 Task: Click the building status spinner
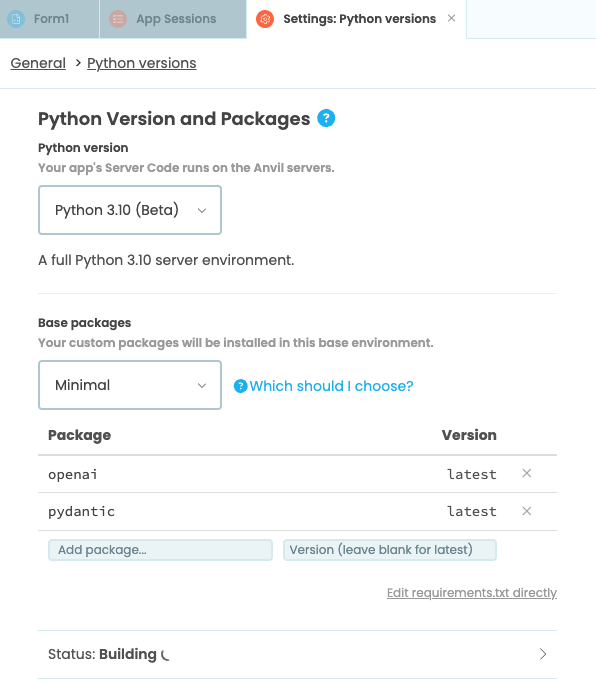tap(165, 655)
